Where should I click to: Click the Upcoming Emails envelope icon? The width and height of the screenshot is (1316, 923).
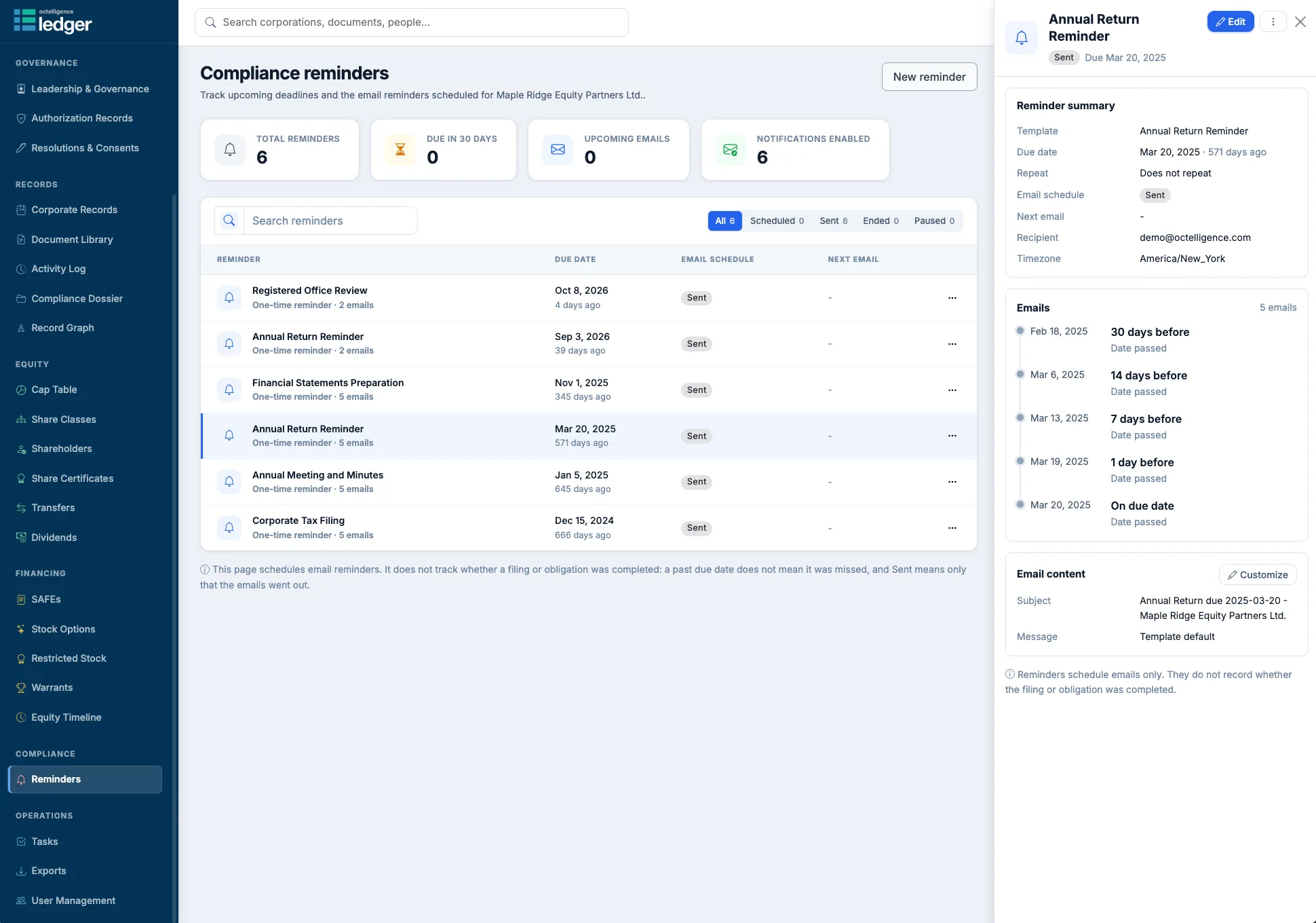coord(558,149)
